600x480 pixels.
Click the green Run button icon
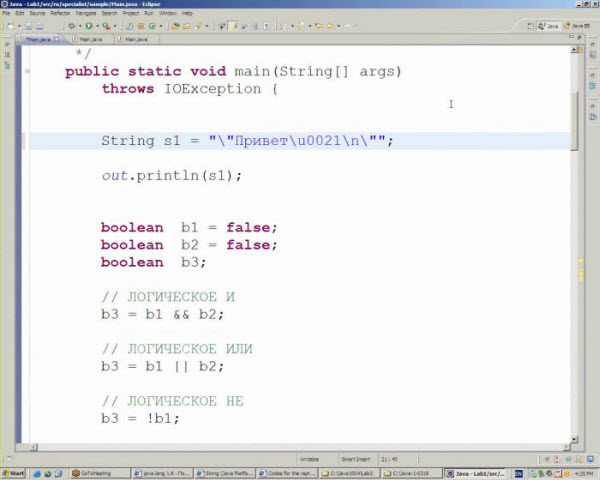(x=89, y=25)
